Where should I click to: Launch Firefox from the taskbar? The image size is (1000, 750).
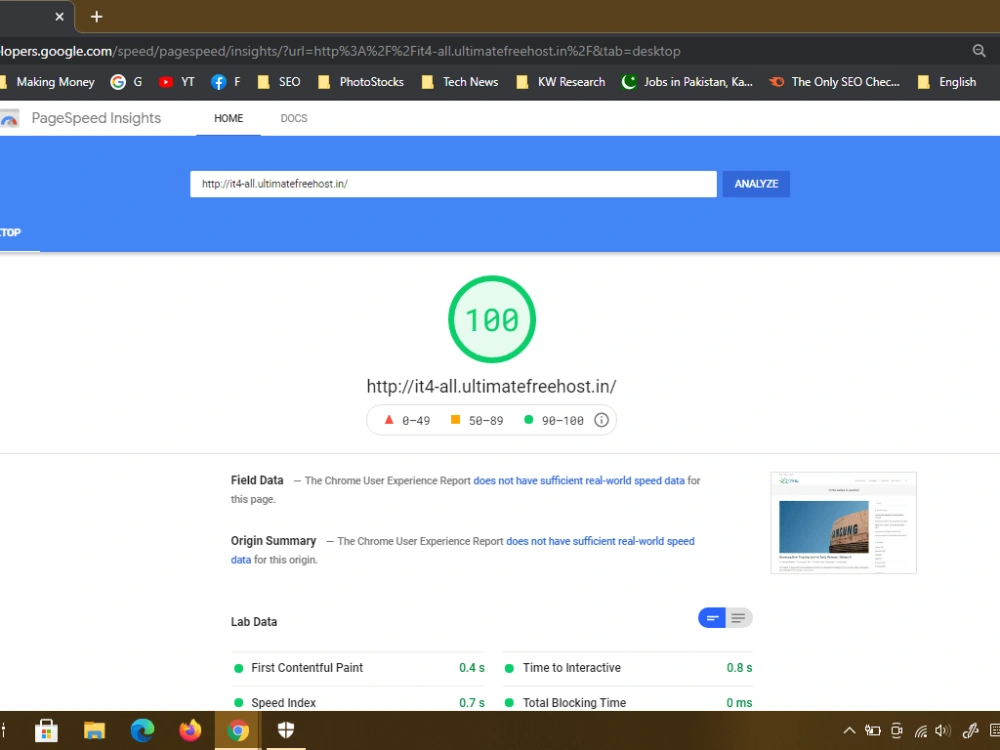point(190,730)
